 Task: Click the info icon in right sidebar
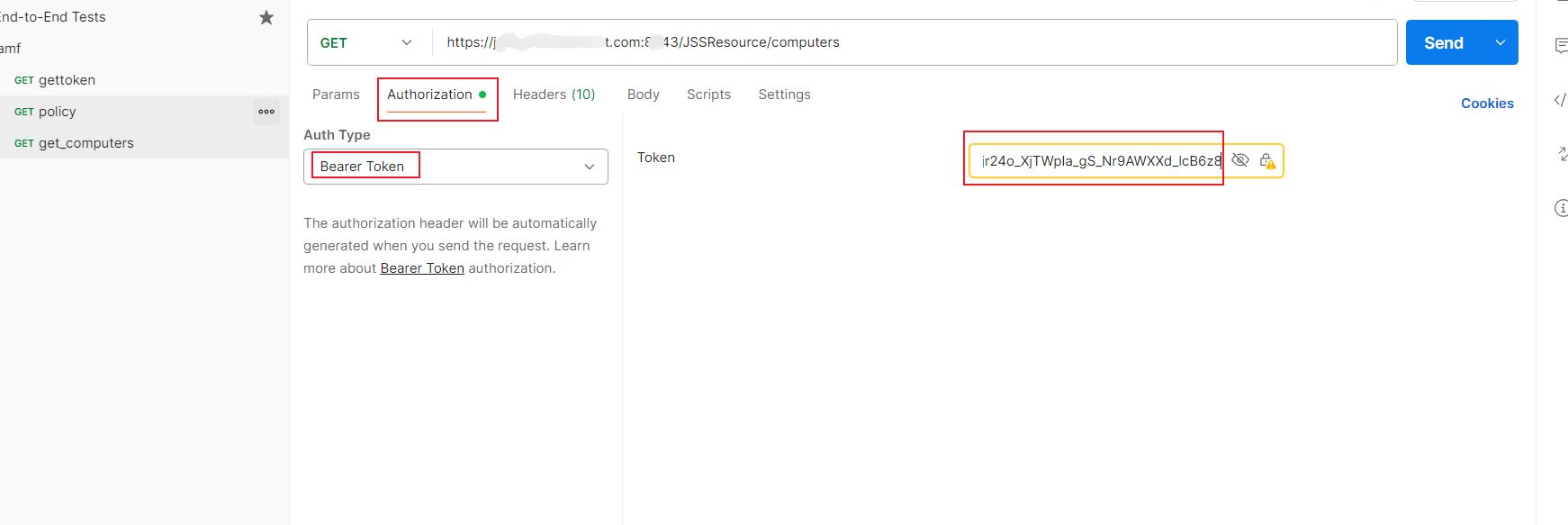click(x=1561, y=208)
